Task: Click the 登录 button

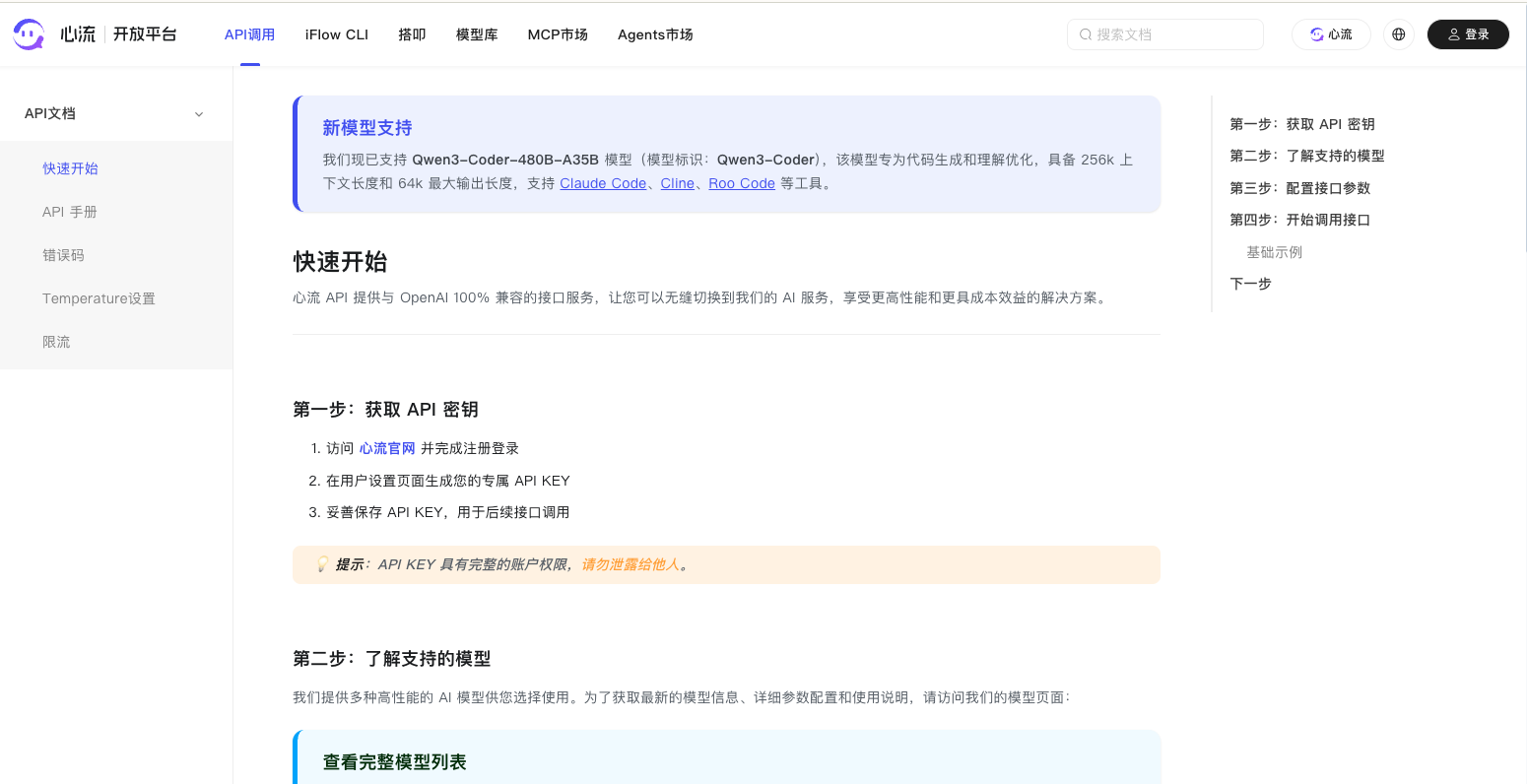Action: 1468,34
